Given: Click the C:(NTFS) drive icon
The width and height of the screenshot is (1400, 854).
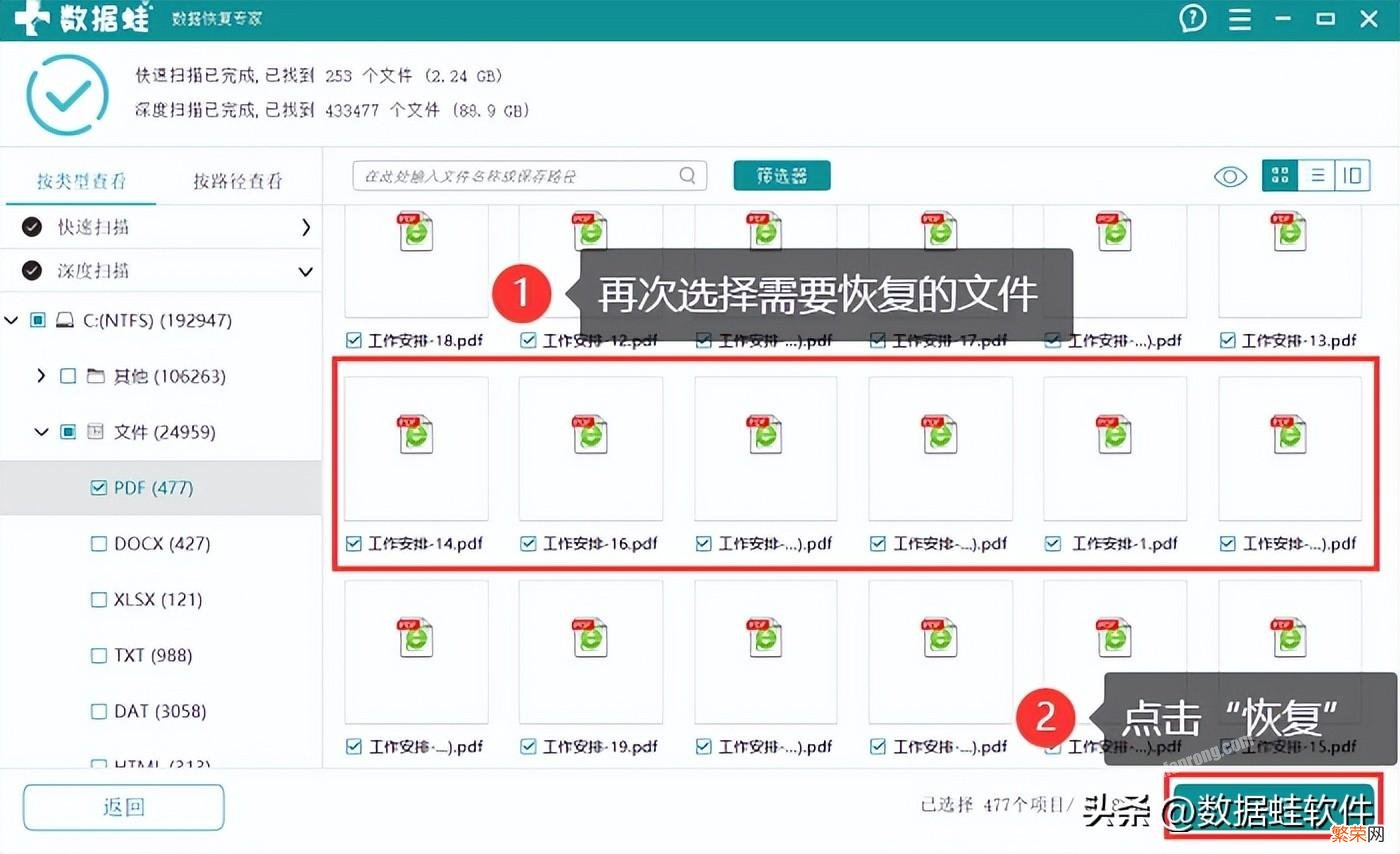Looking at the screenshot, I should coord(65,321).
